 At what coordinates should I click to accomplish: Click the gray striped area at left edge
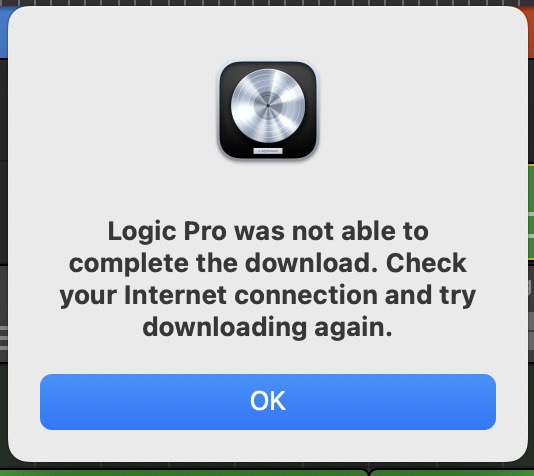pyautogui.click(x=3, y=337)
